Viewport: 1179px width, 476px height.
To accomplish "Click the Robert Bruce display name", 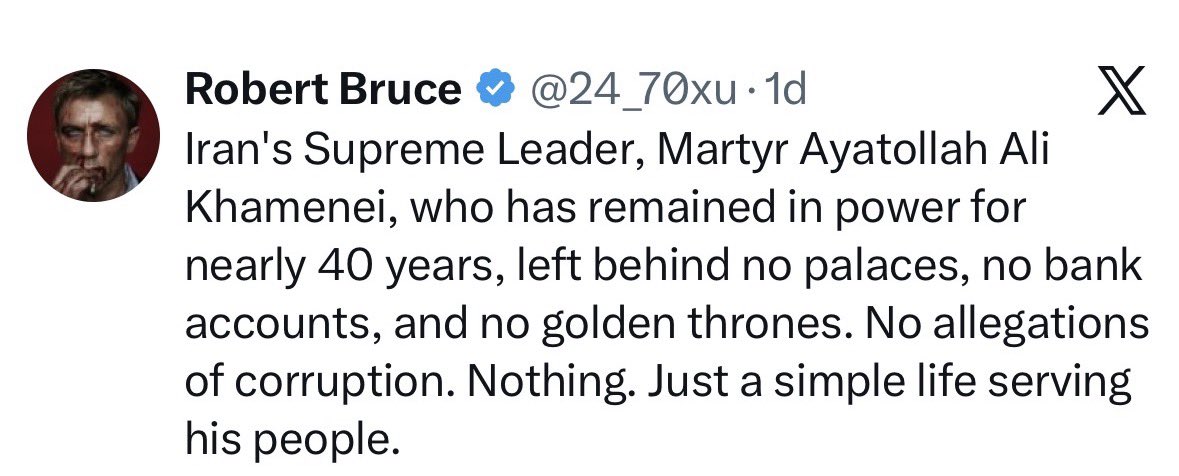I will 323,90.
